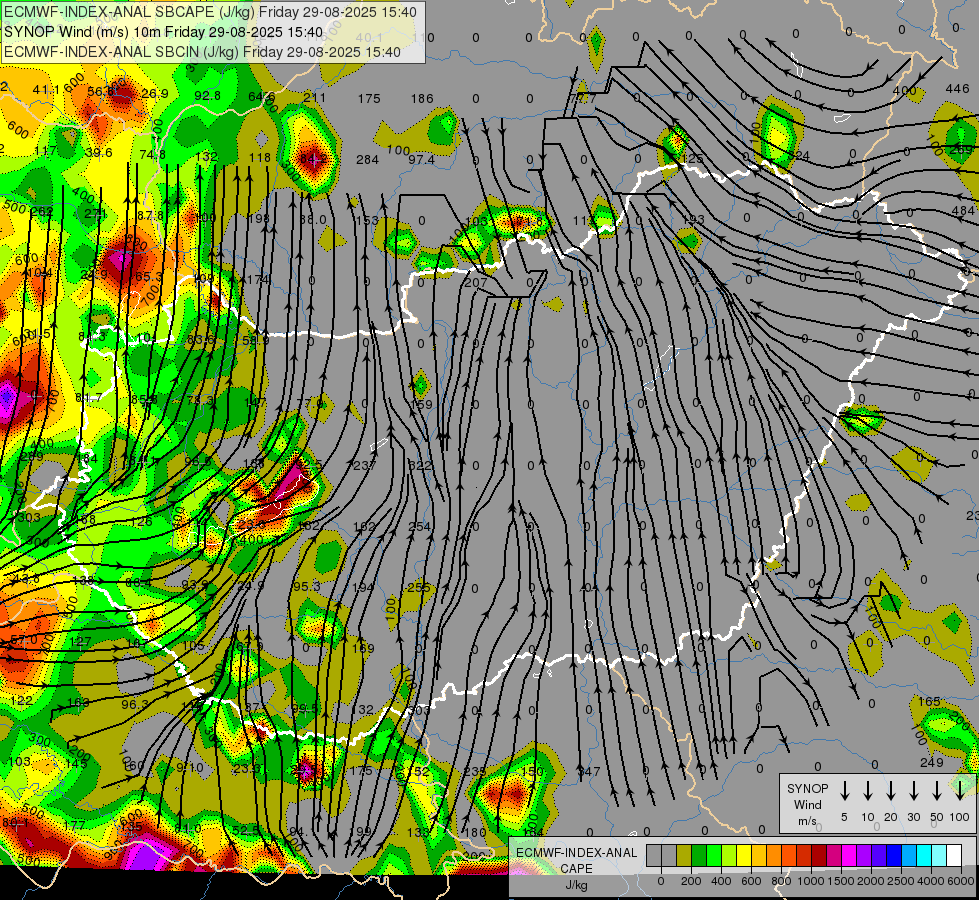Viewport: 979px width, 900px height.
Task: Click the map value '237'
Action: click(x=365, y=465)
